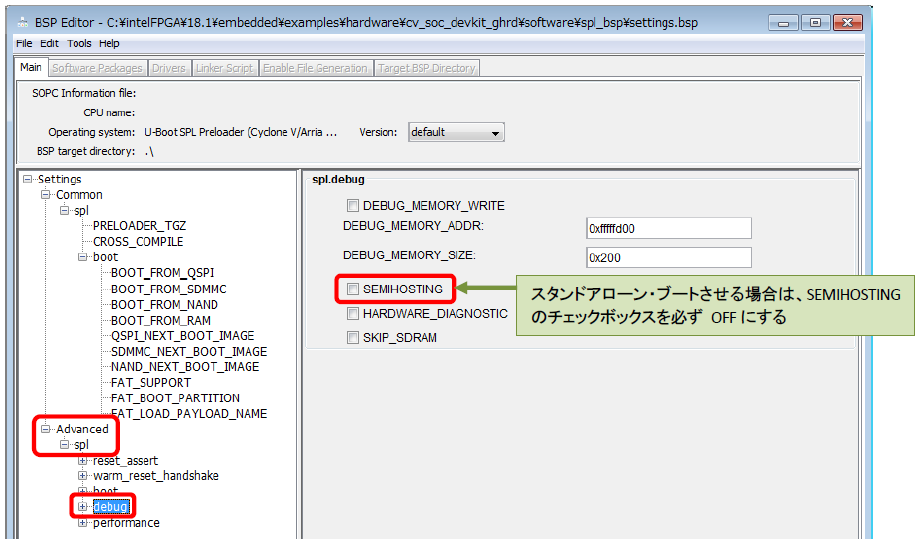Expand the performance tree node
The height and width of the screenshot is (544, 918).
pos(83,523)
